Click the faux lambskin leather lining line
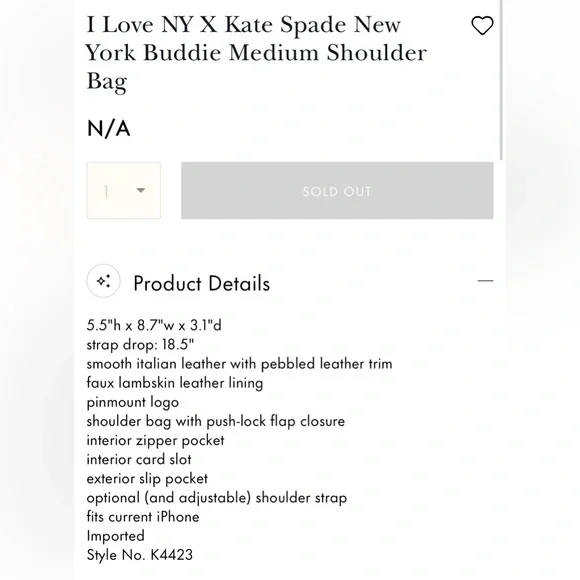This screenshot has width=580, height=580. [x=175, y=383]
